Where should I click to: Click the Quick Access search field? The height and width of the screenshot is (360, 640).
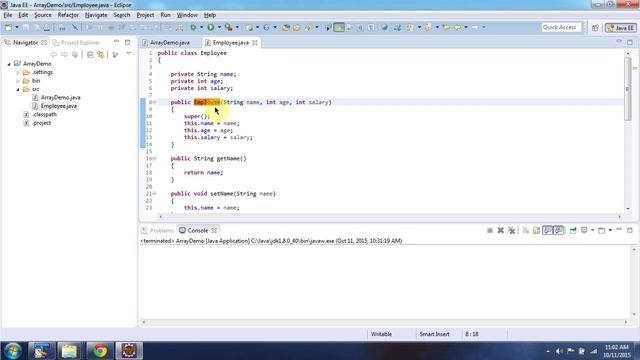pyautogui.click(x=561, y=27)
